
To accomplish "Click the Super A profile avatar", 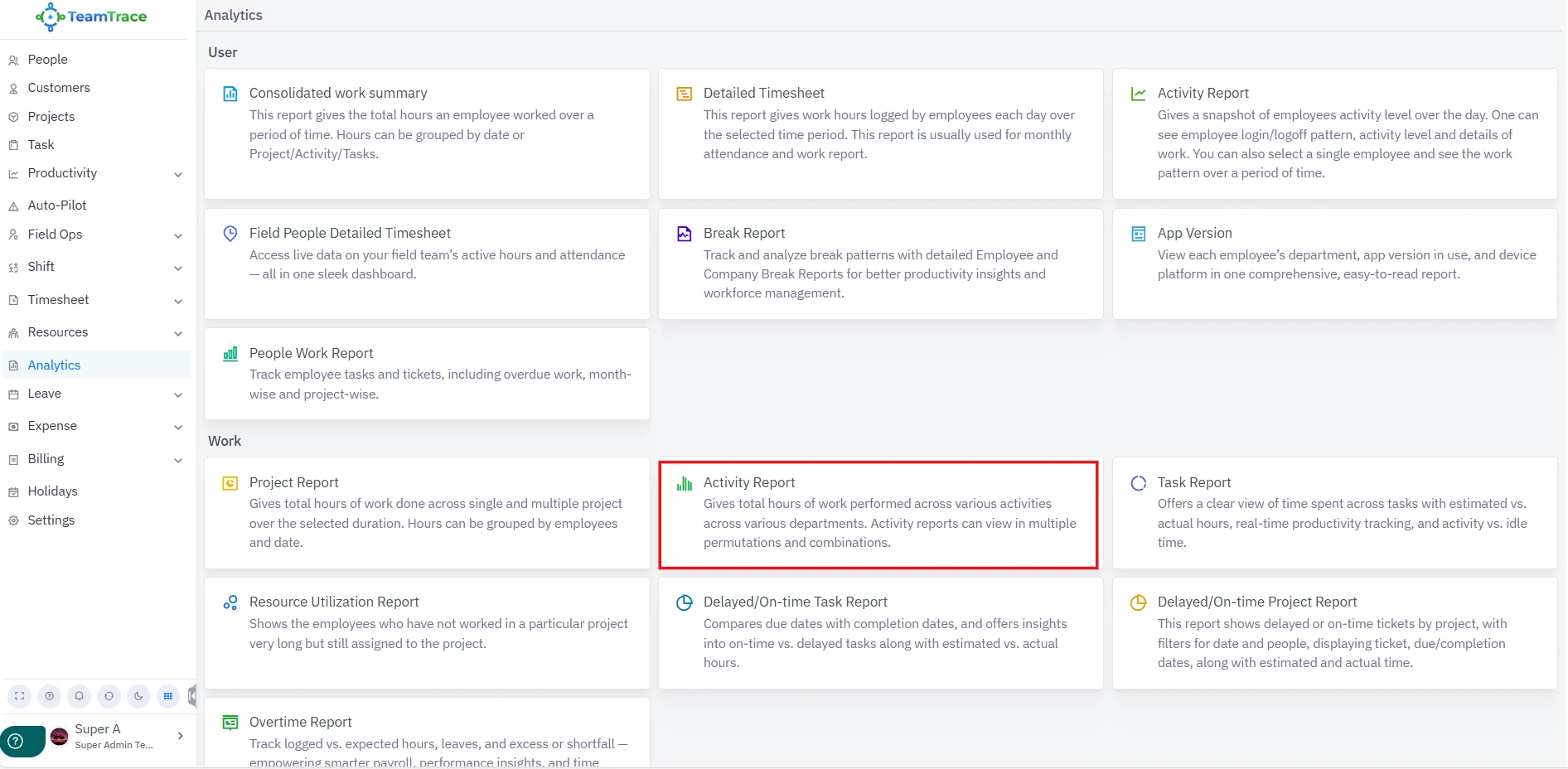I will [60, 737].
